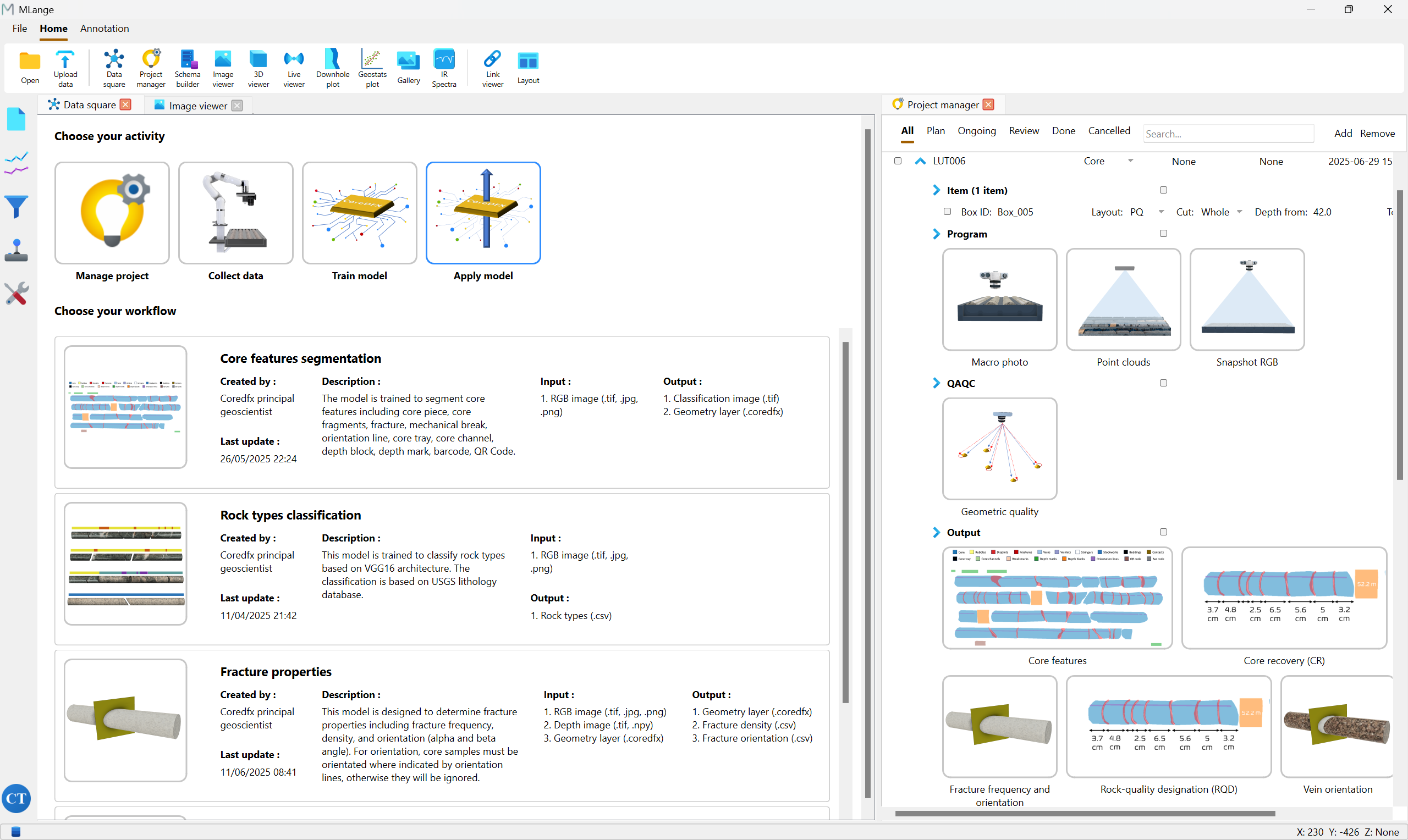Open the Data square tool
Viewport: 1408px width, 840px height.
point(114,68)
